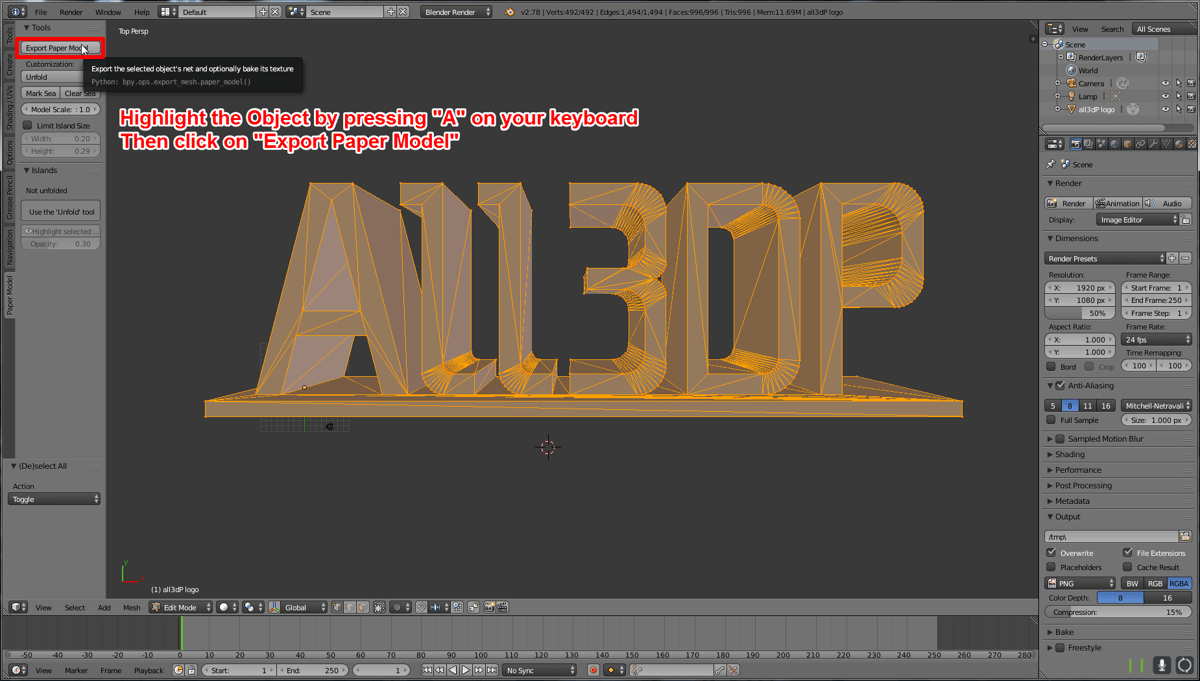Click the Mark Seam button
The image size is (1200, 681).
[x=41, y=93]
